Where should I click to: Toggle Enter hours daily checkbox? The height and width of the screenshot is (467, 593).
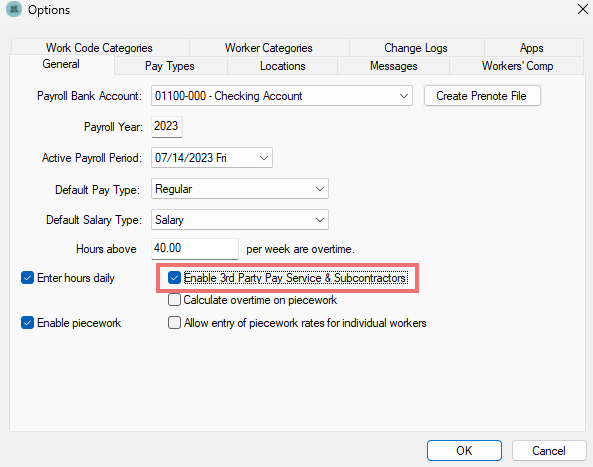[28, 278]
